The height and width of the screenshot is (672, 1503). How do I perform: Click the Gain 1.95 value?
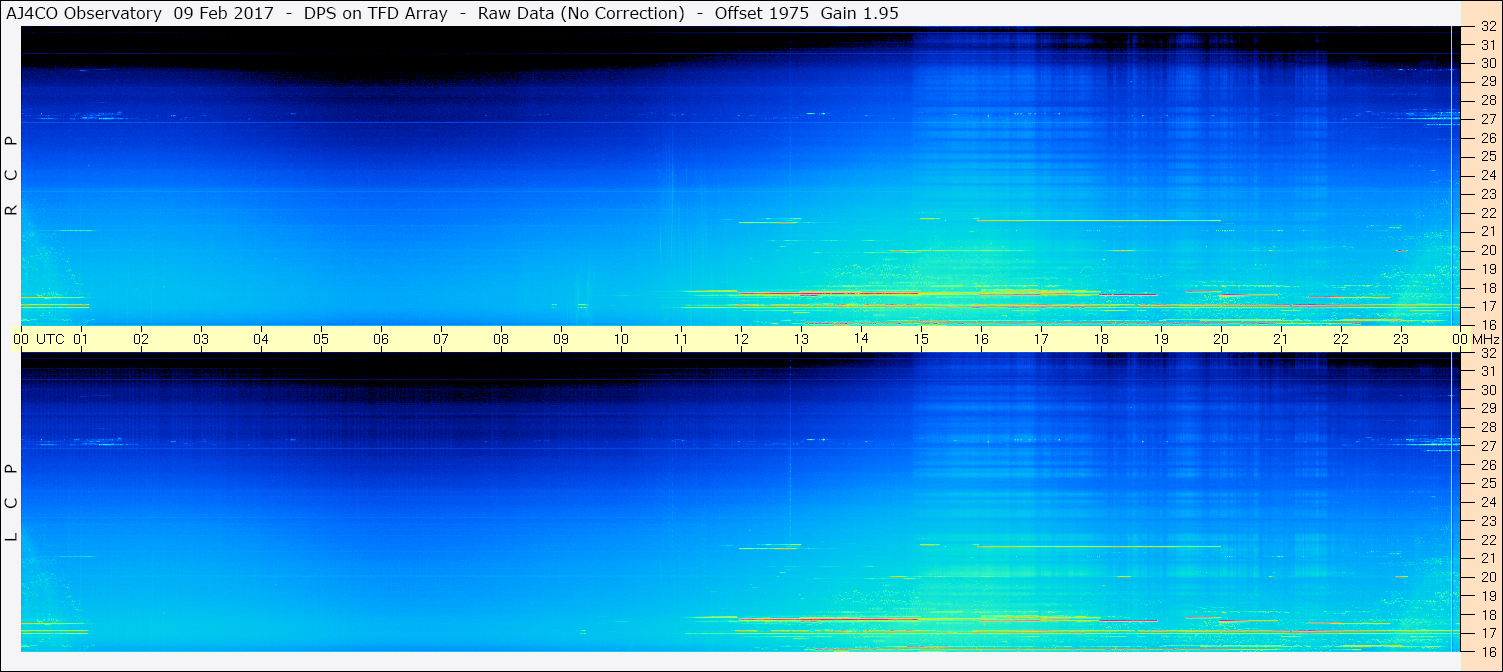859,14
